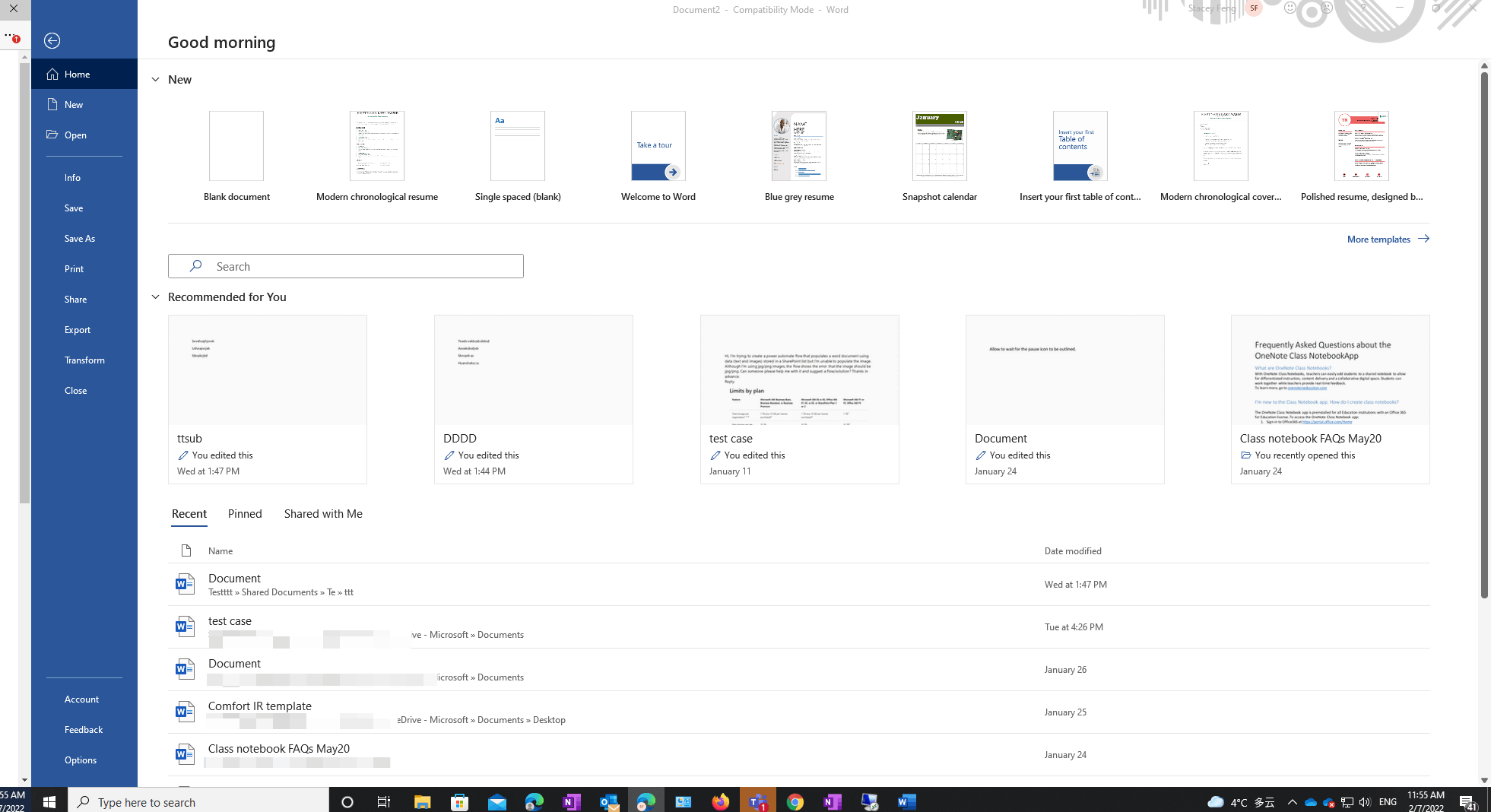Launch Firefox from the taskbar
1491x812 pixels.
pyautogui.click(x=720, y=801)
